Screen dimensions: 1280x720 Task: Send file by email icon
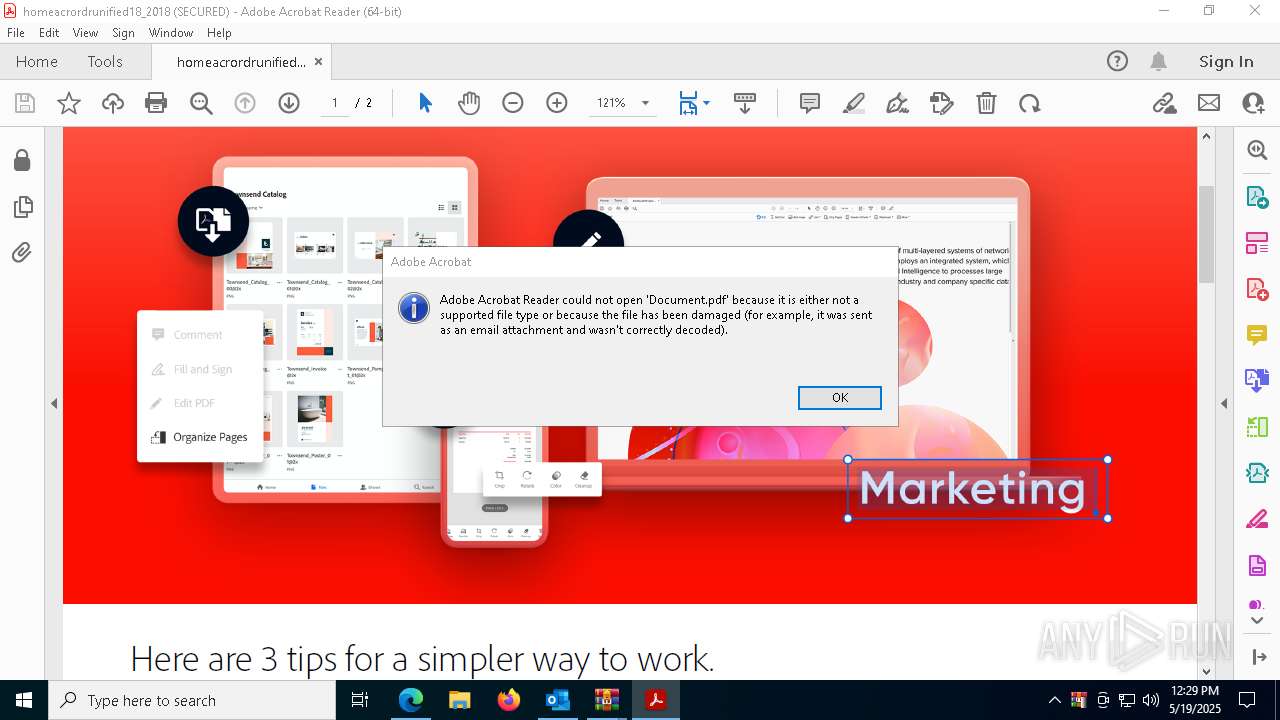point(1209,103)
